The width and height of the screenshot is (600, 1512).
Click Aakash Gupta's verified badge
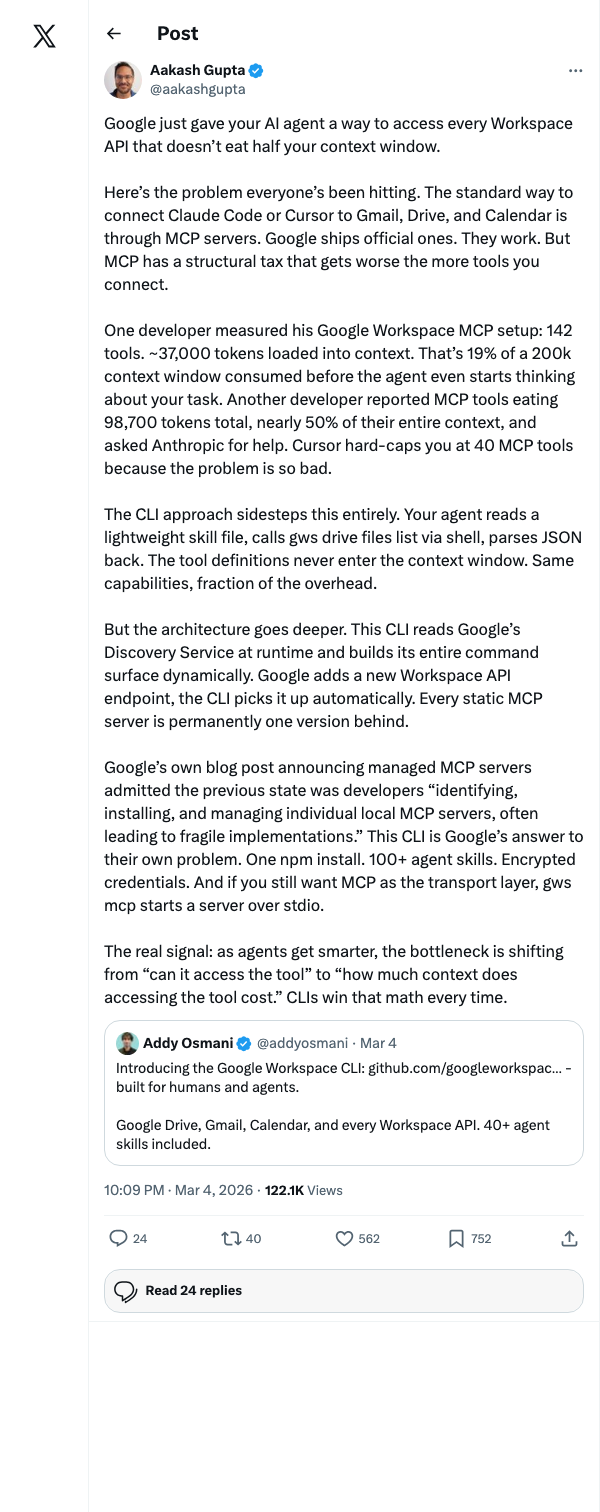pos(258,69)
